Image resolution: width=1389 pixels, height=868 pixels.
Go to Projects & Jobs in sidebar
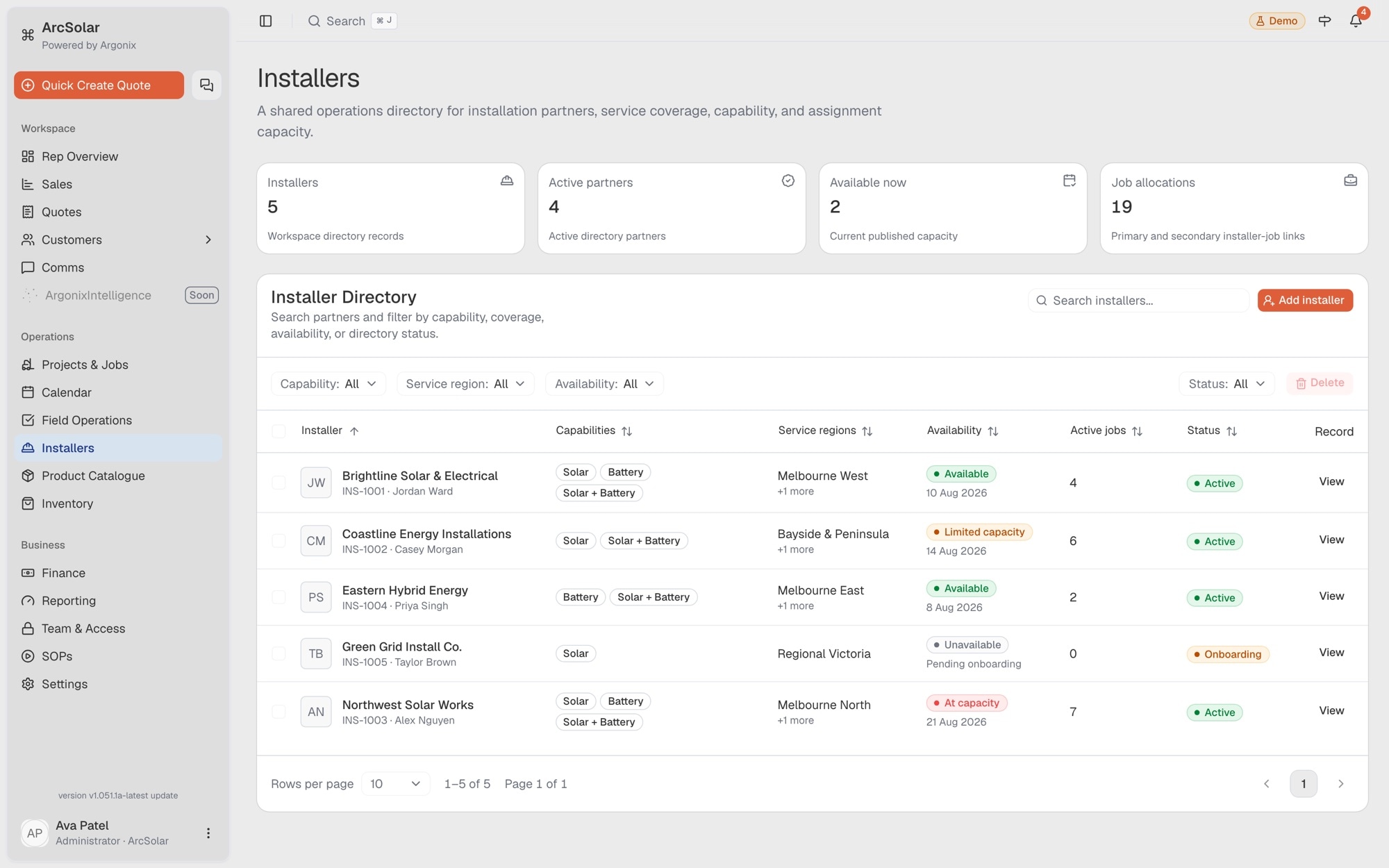point(118,365)
